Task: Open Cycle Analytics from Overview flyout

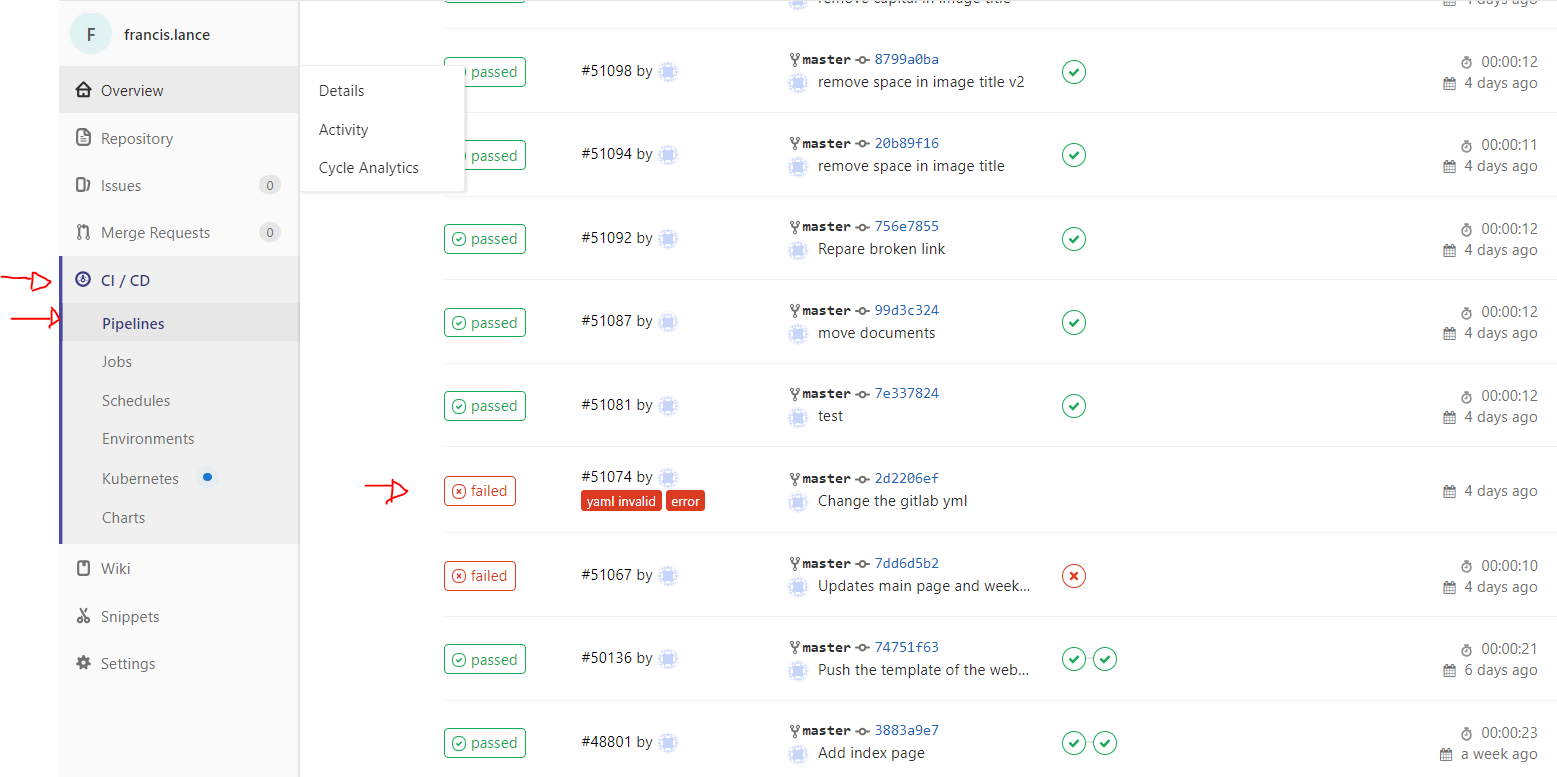Action: point(368,168)
